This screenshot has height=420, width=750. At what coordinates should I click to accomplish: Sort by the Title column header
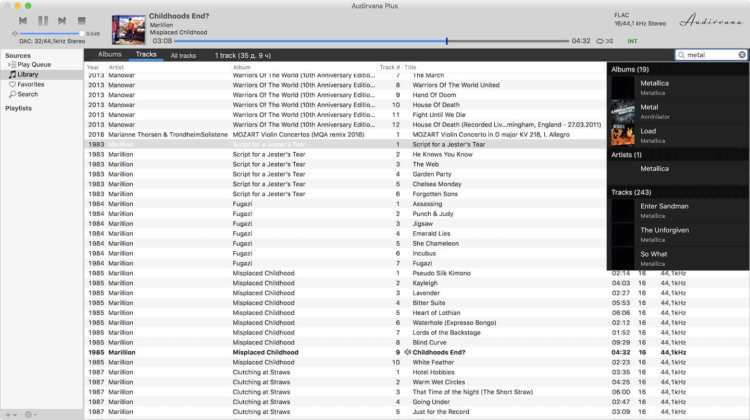tap(410, 67)
